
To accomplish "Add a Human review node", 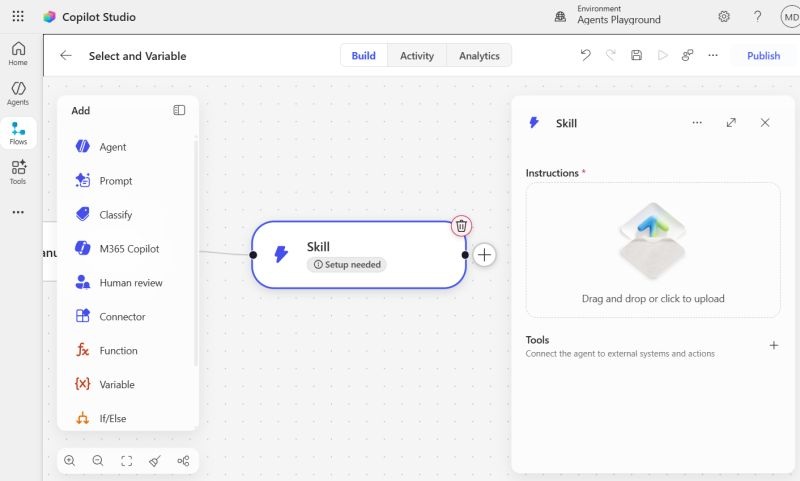I will tap(131, 283).
